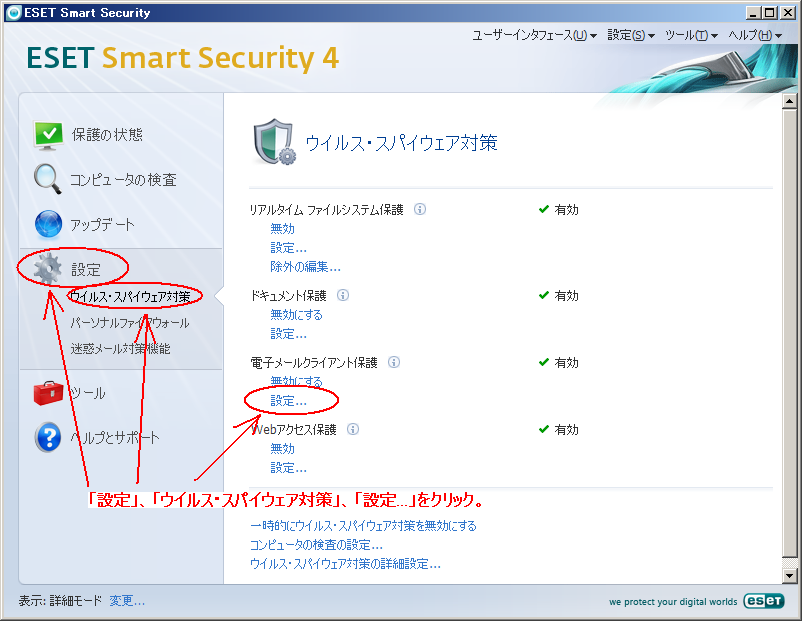
Task: Click the コンピュータの検査 magnifier icon
Action: pos(48,179)
